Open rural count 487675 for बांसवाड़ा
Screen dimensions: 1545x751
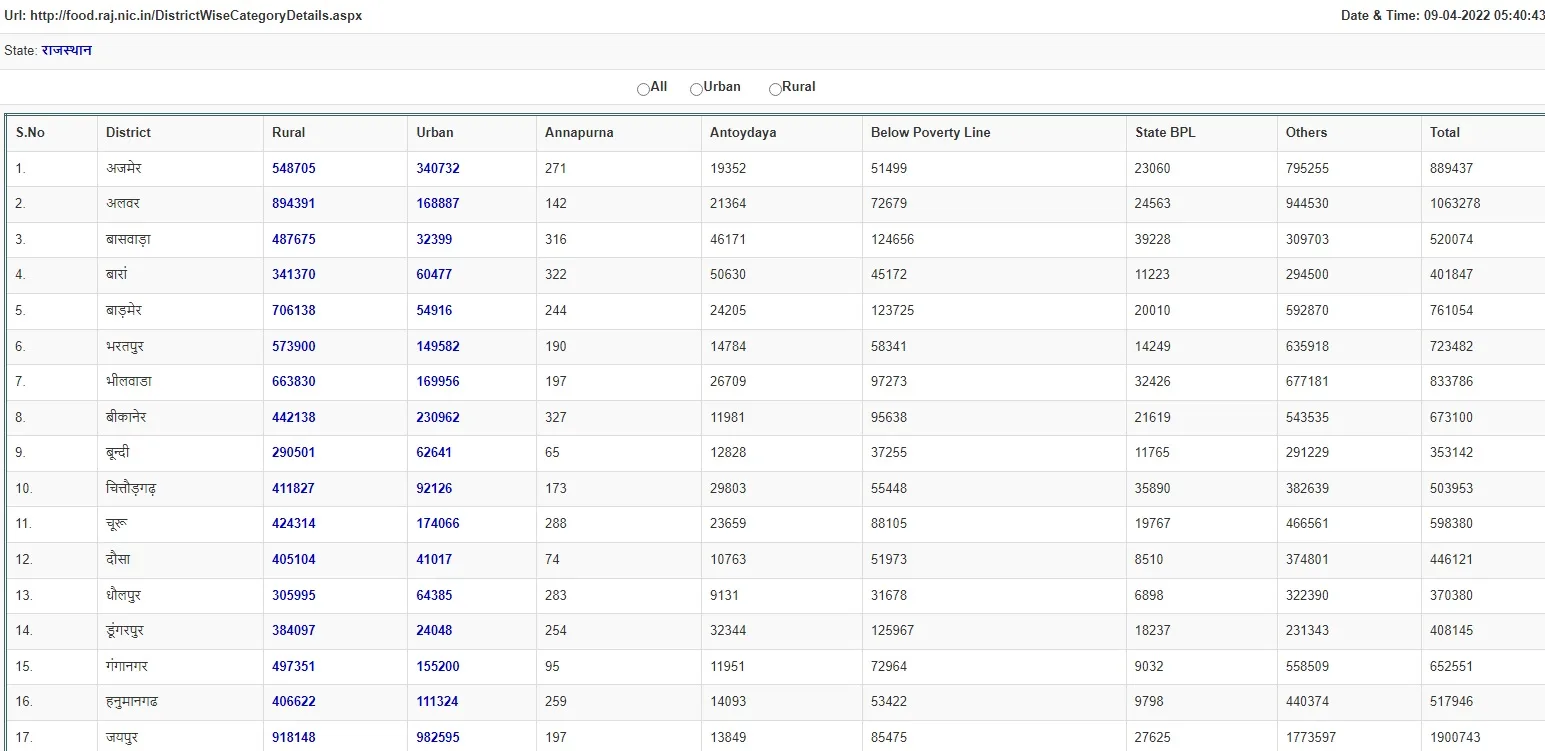click(294, 240)
